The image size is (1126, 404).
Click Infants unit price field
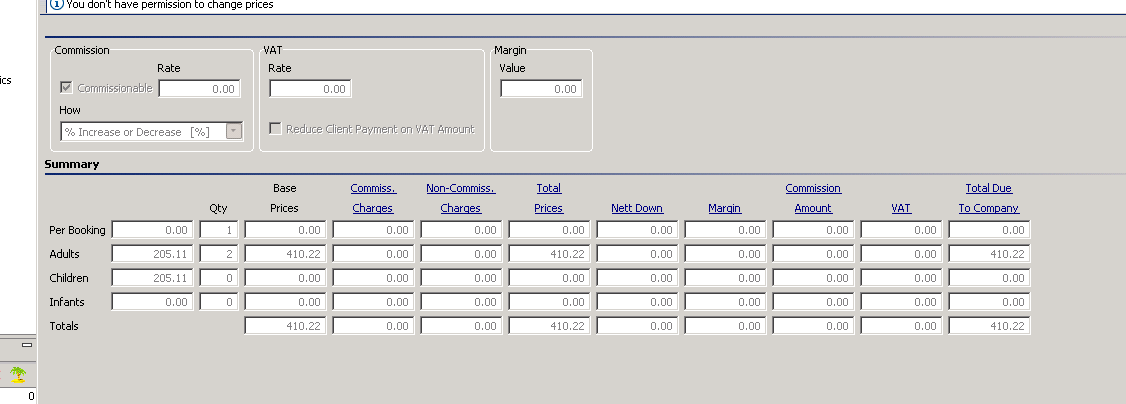[x=153, y=302]
